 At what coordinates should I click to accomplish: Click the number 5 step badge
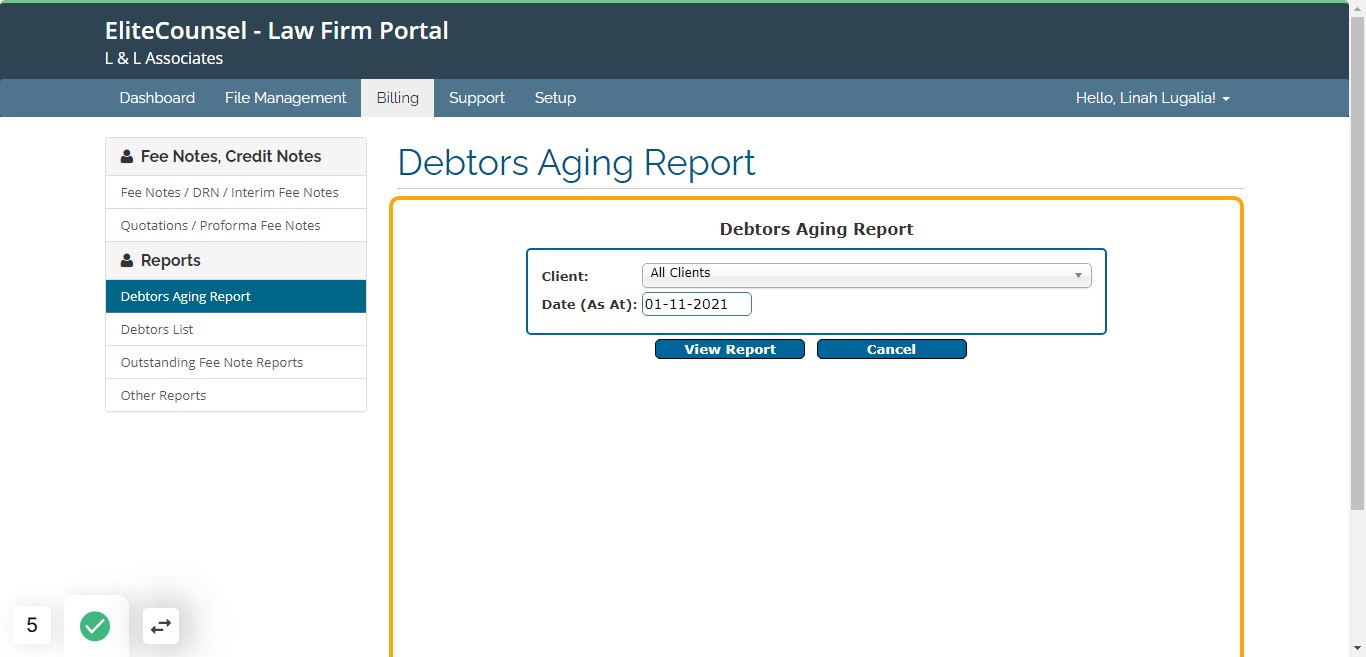coord(32,625)
